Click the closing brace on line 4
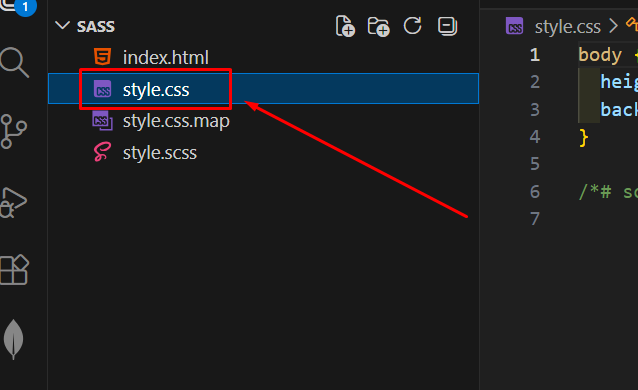Image resolution: width=638 pixels, height=390 pixels. click(x=583, y=138)
